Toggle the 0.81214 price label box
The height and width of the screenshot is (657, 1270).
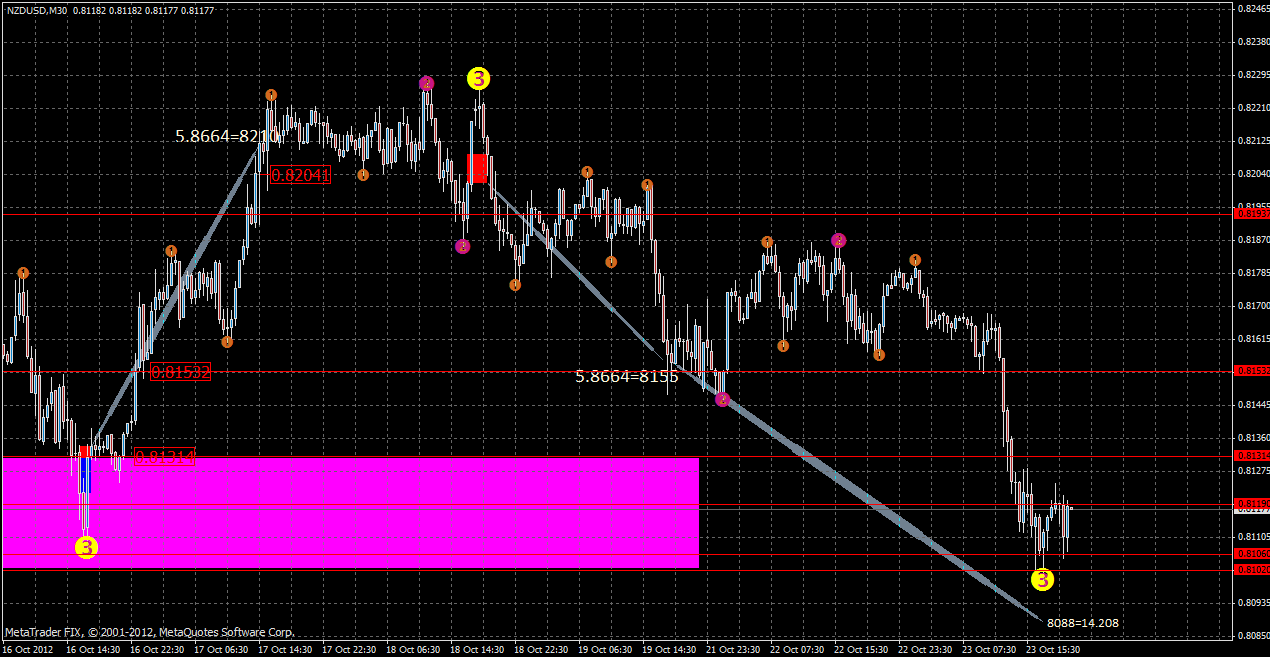click(163, 456)
